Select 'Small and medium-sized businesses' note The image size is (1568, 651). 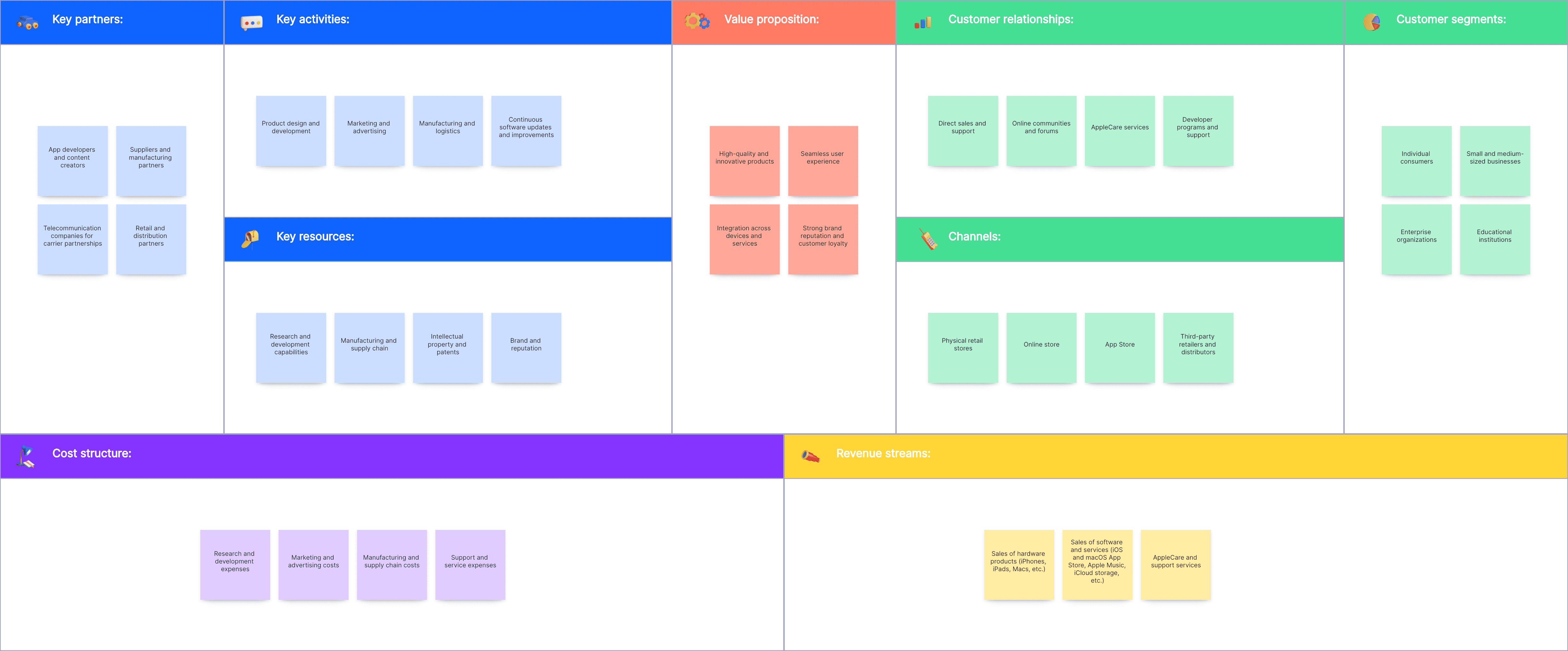(x=1495, y=161)
